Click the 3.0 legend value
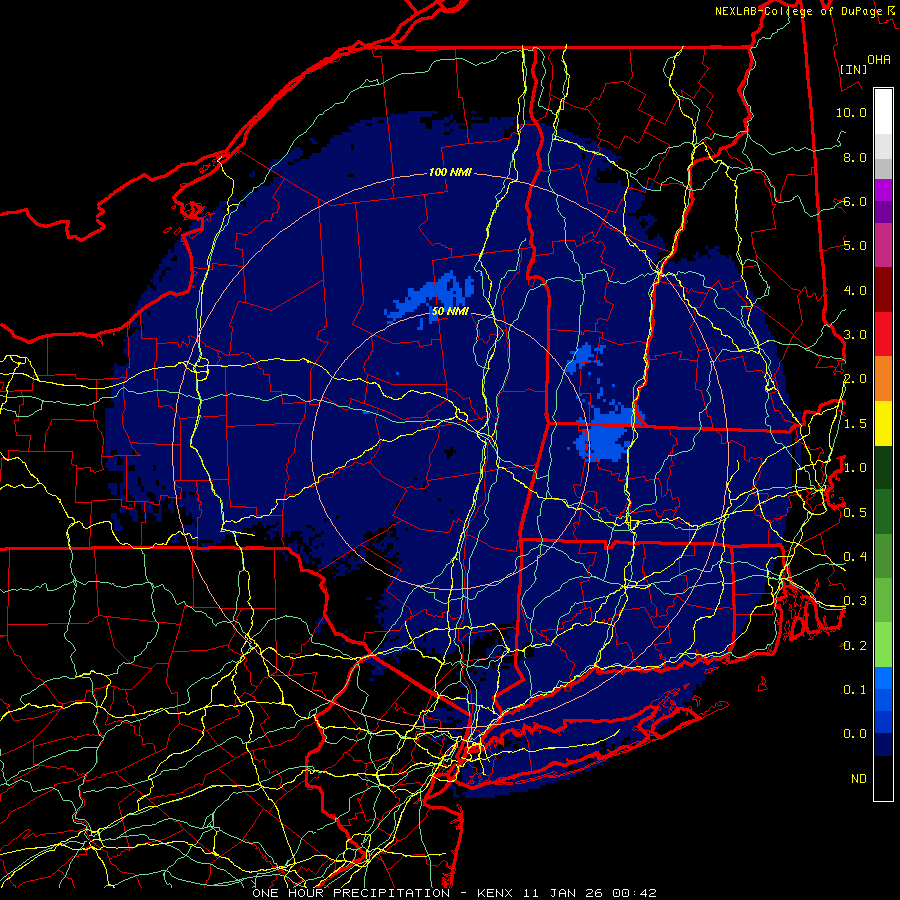 855,335
